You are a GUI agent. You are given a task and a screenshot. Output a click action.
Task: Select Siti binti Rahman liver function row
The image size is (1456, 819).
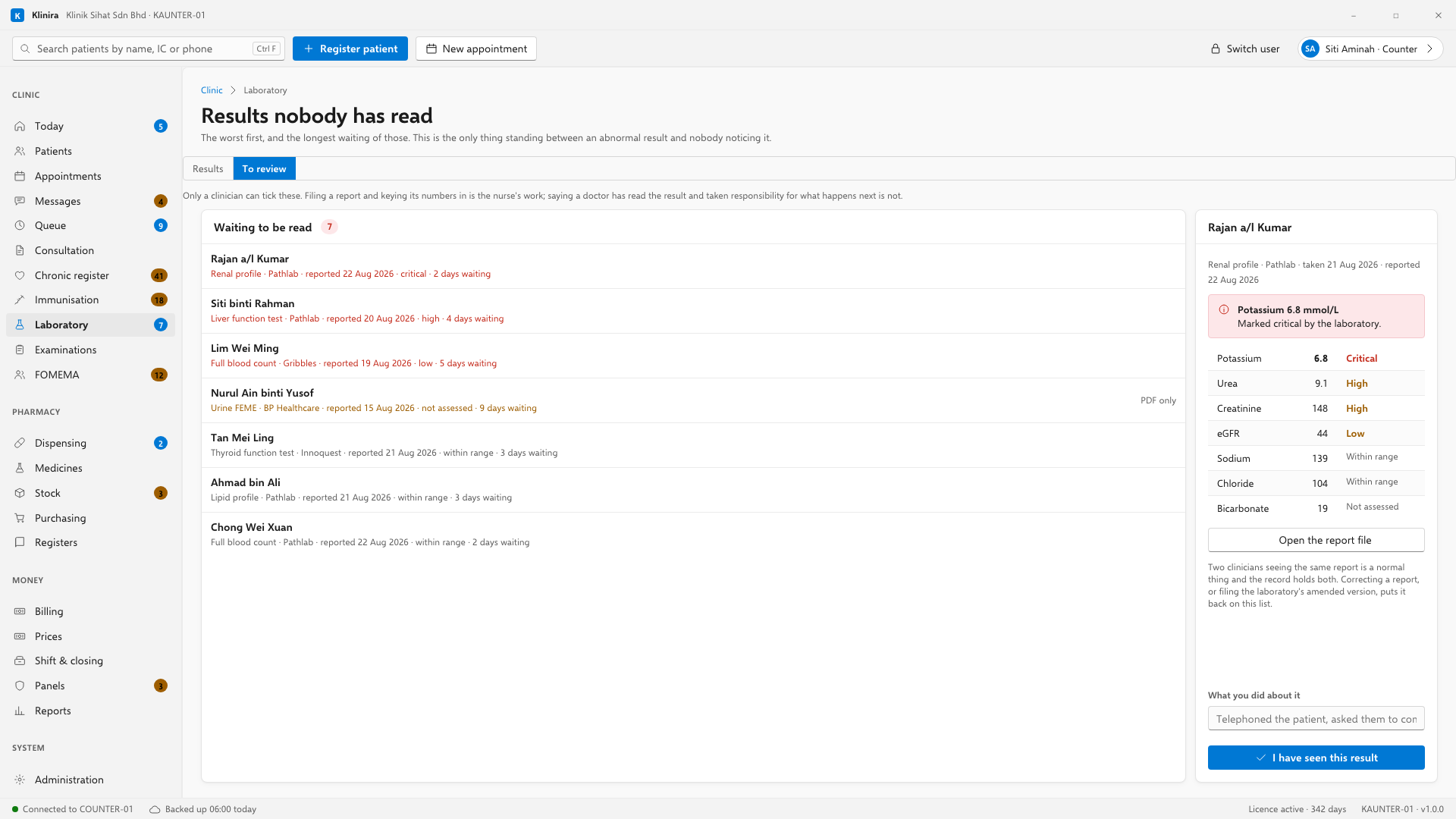[x=693, y=311]
